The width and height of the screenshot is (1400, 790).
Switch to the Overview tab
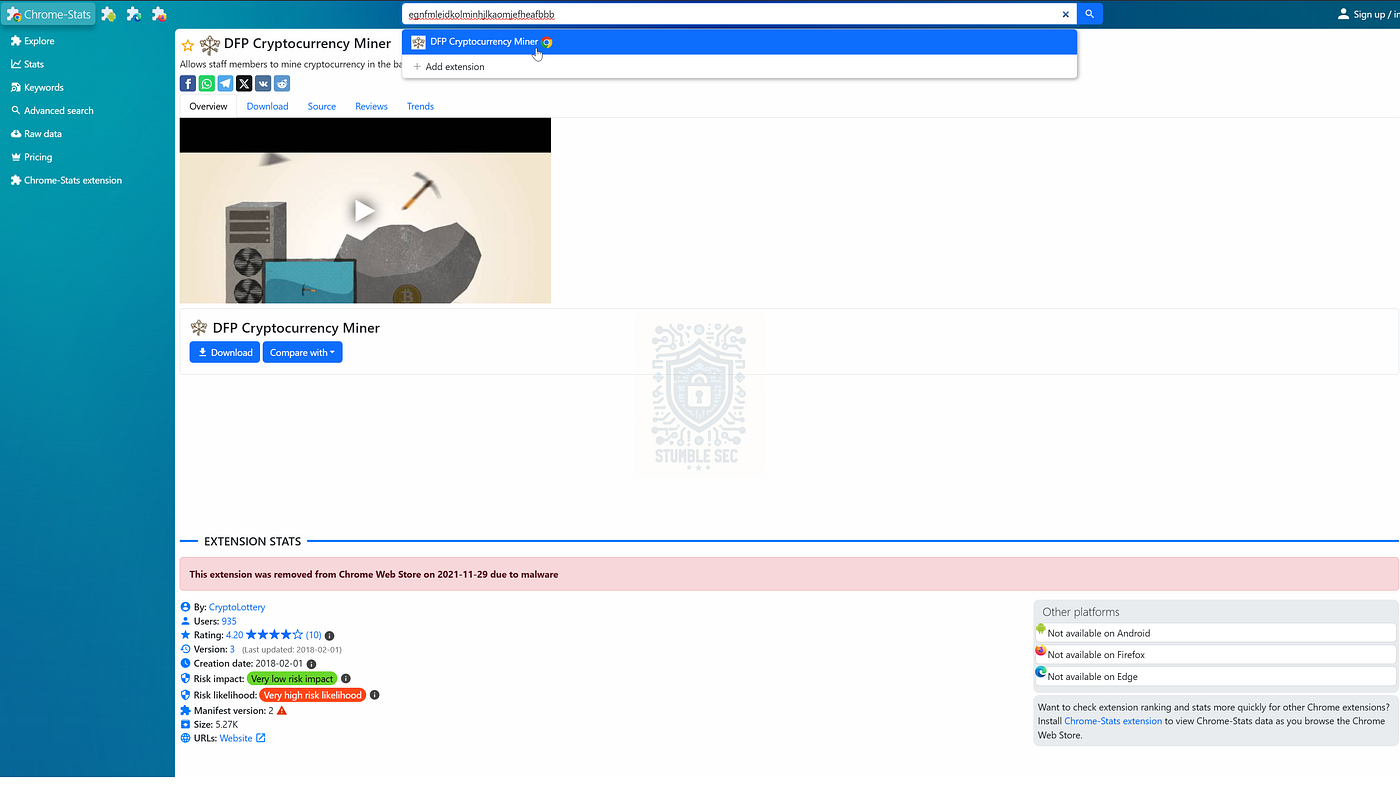208,106
